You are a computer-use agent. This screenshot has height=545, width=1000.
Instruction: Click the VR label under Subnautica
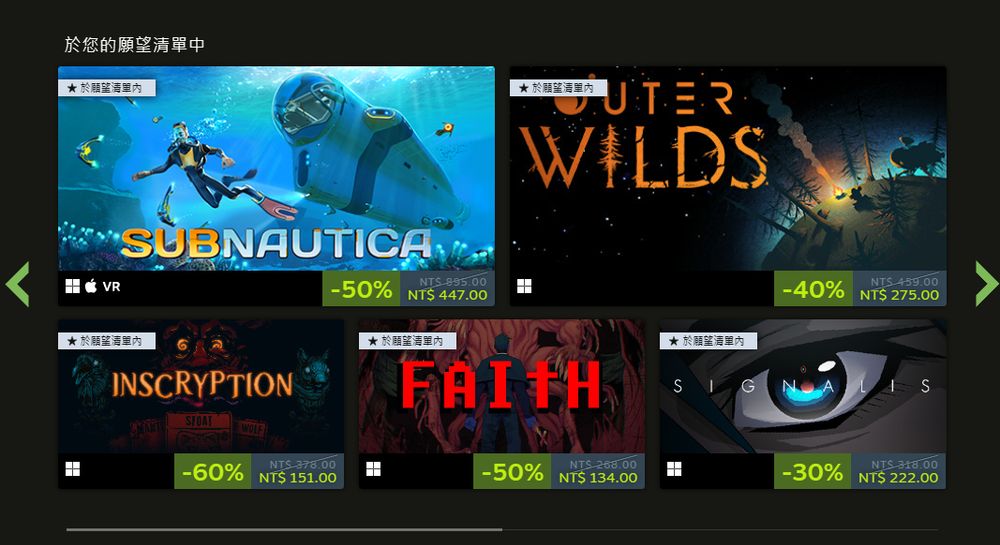coord(111,287)
